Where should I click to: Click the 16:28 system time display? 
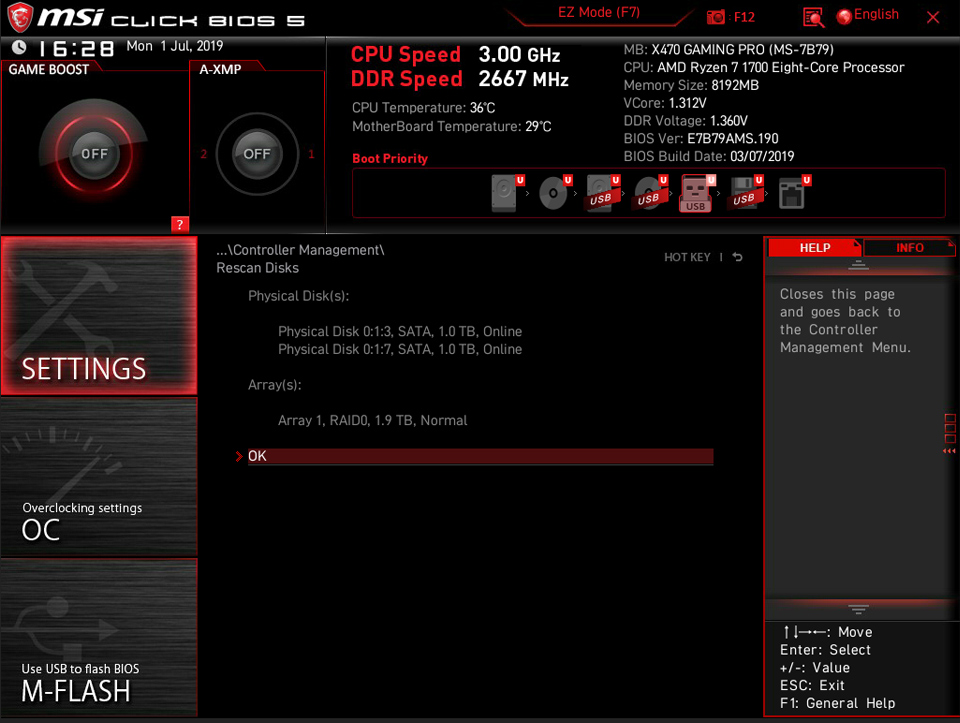(76, 48)
